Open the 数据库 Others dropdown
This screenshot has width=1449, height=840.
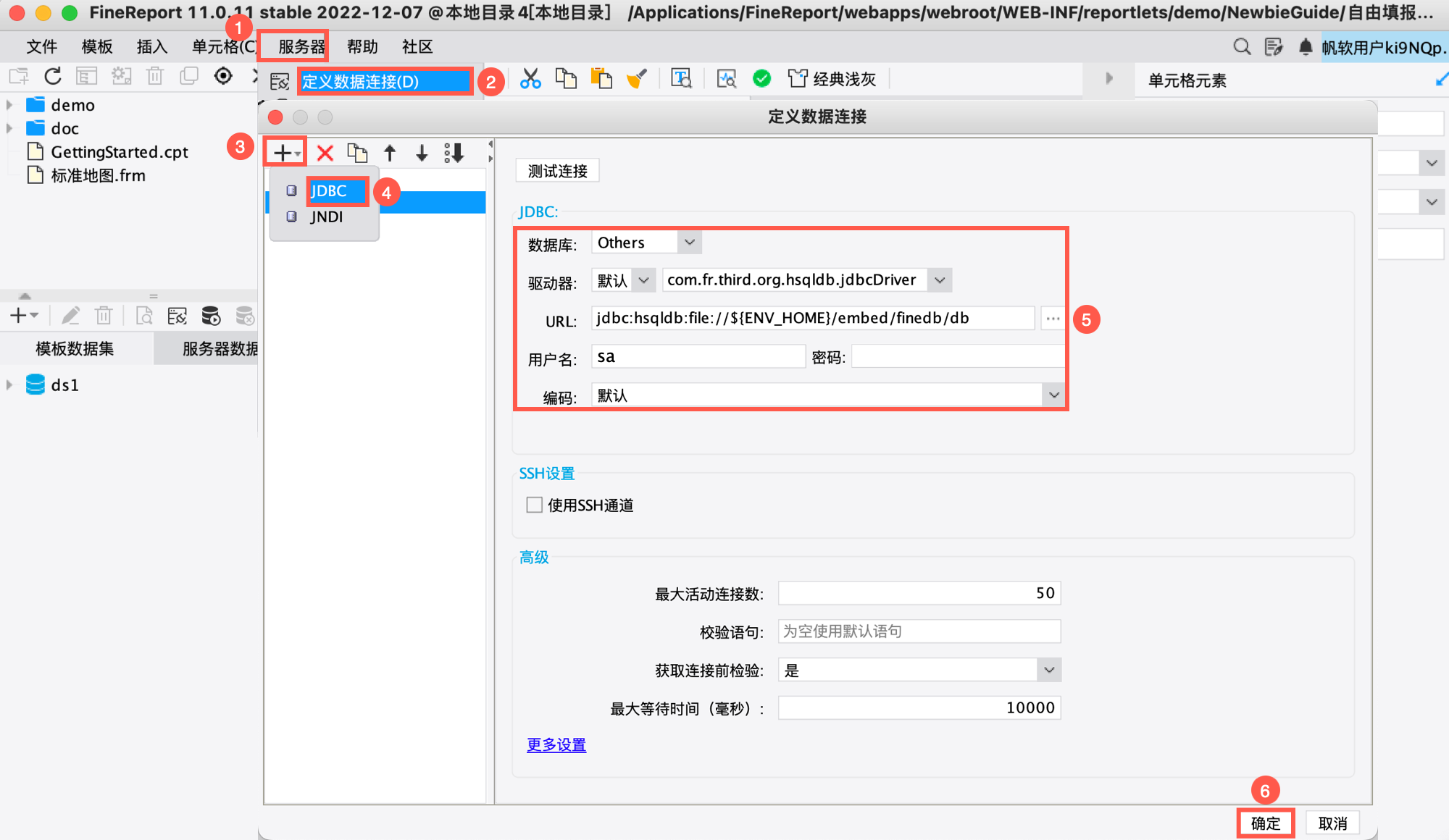pyautogui.click(x=690, y=243)
